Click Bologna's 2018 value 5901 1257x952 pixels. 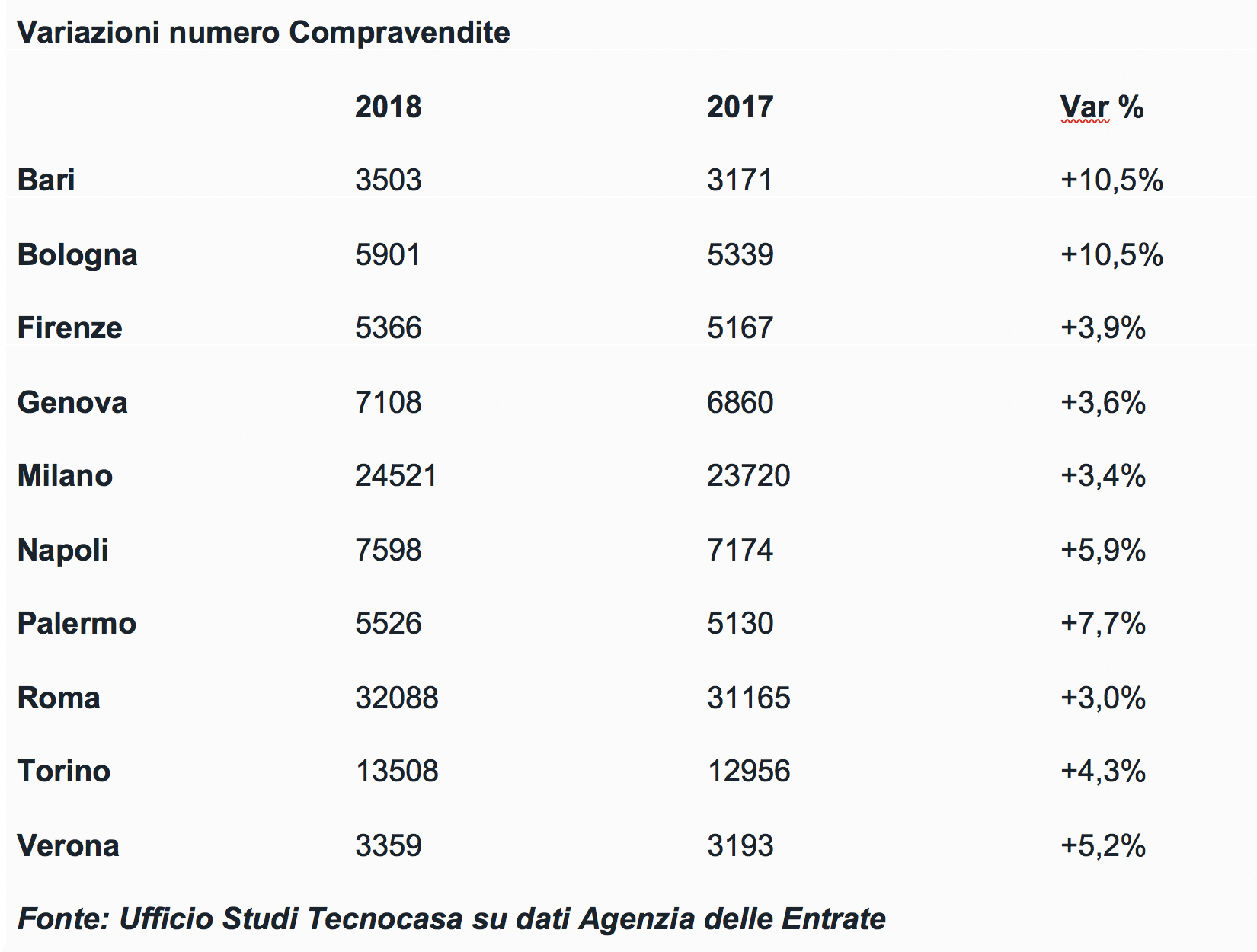point(388,254)
